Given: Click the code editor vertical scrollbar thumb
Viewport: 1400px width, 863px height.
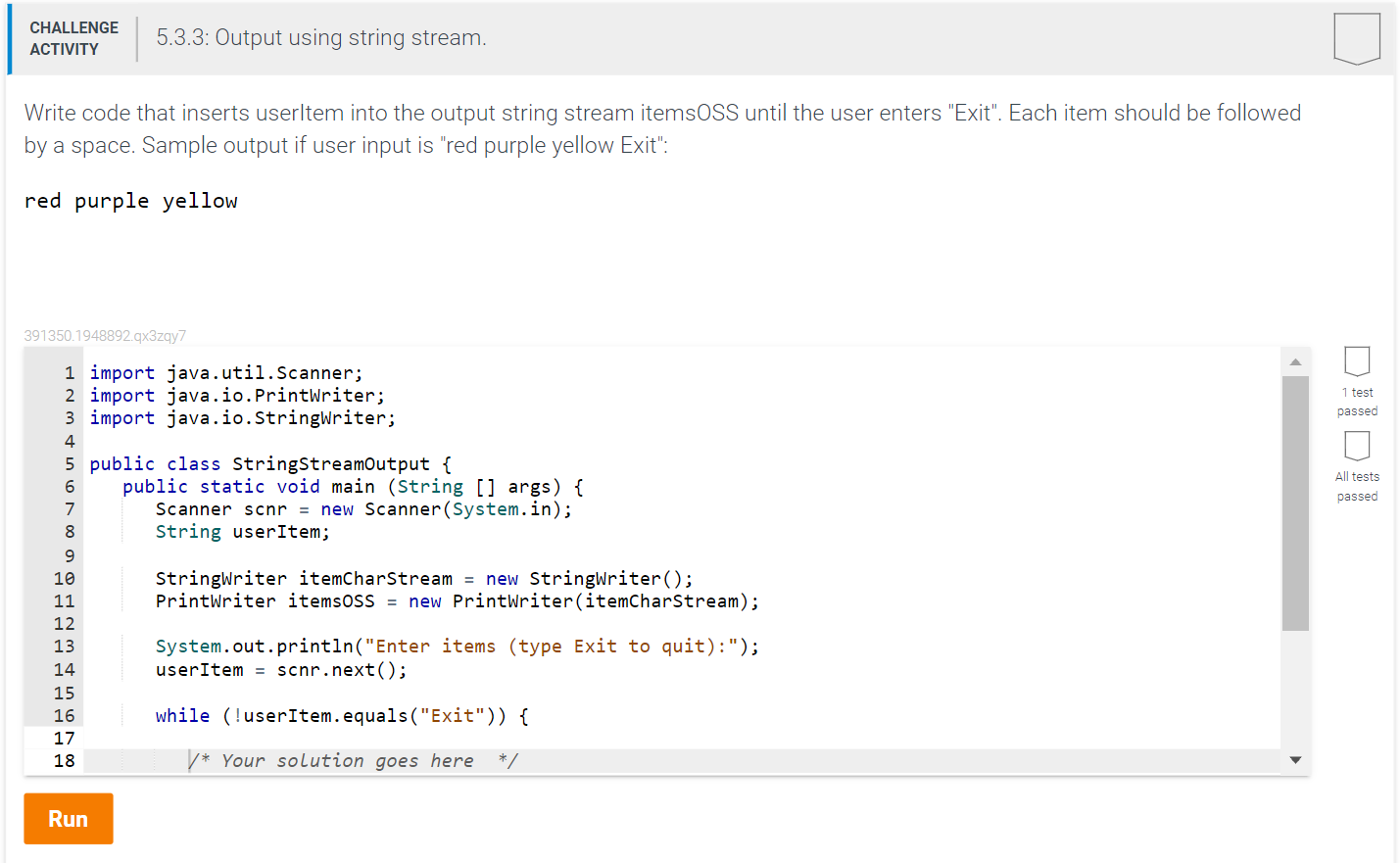Looking at the screenshot, I should (1295, 503).
